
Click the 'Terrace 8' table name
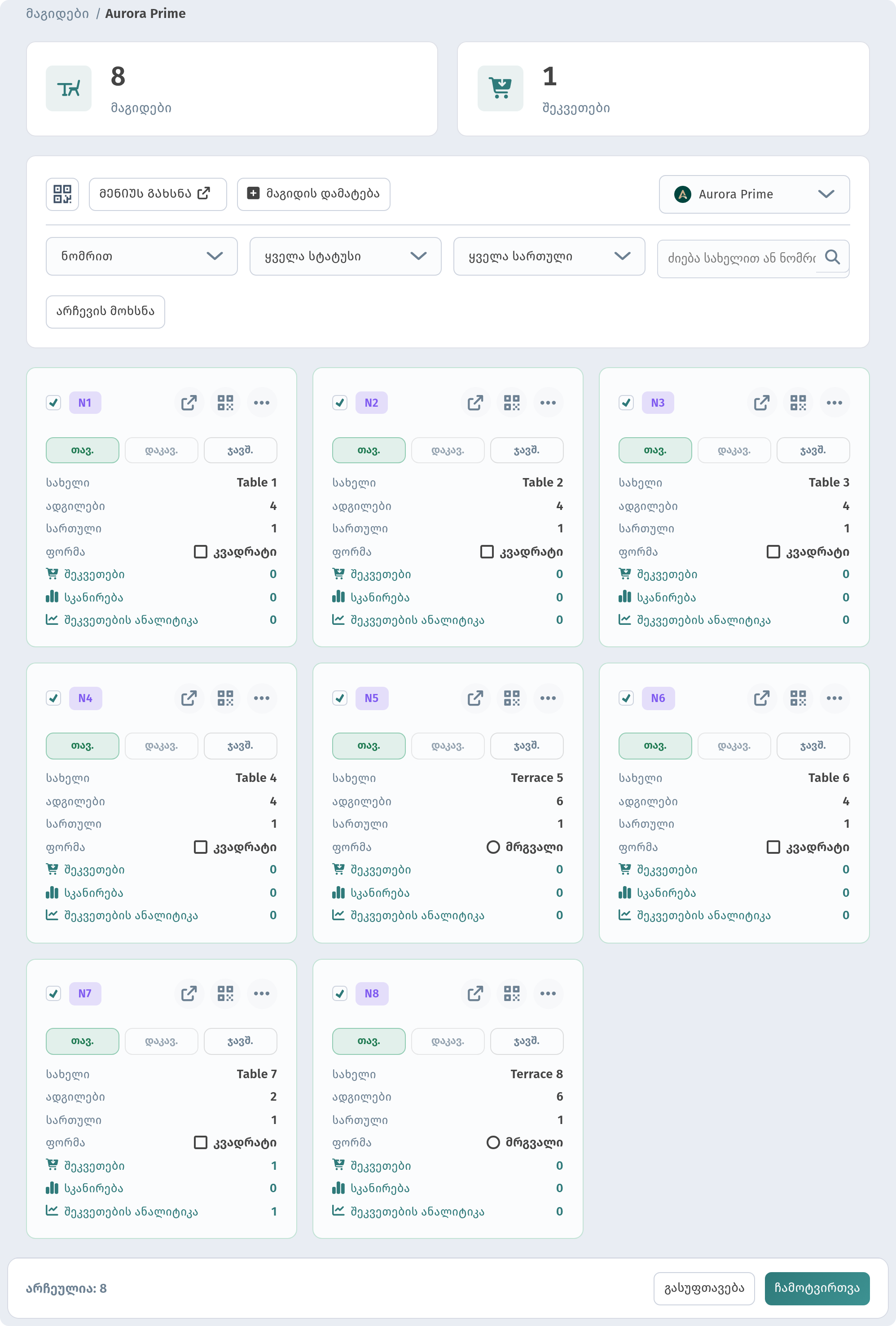536,1073
